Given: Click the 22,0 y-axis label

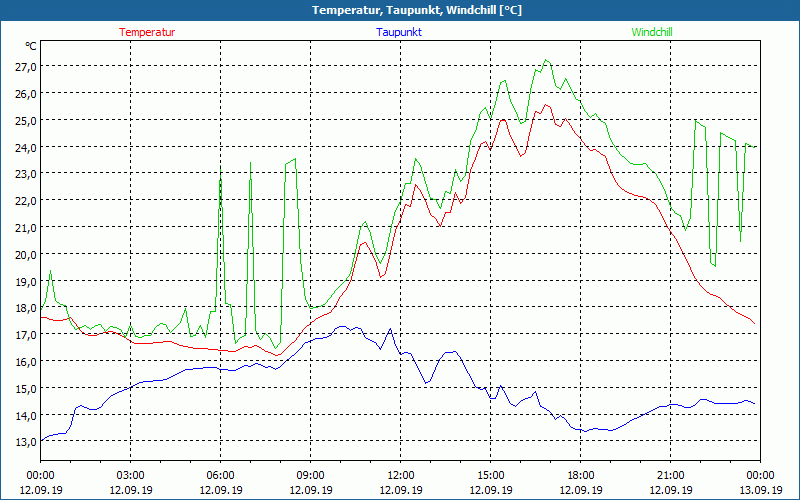Looking at the screenshot, I should 26,201.
